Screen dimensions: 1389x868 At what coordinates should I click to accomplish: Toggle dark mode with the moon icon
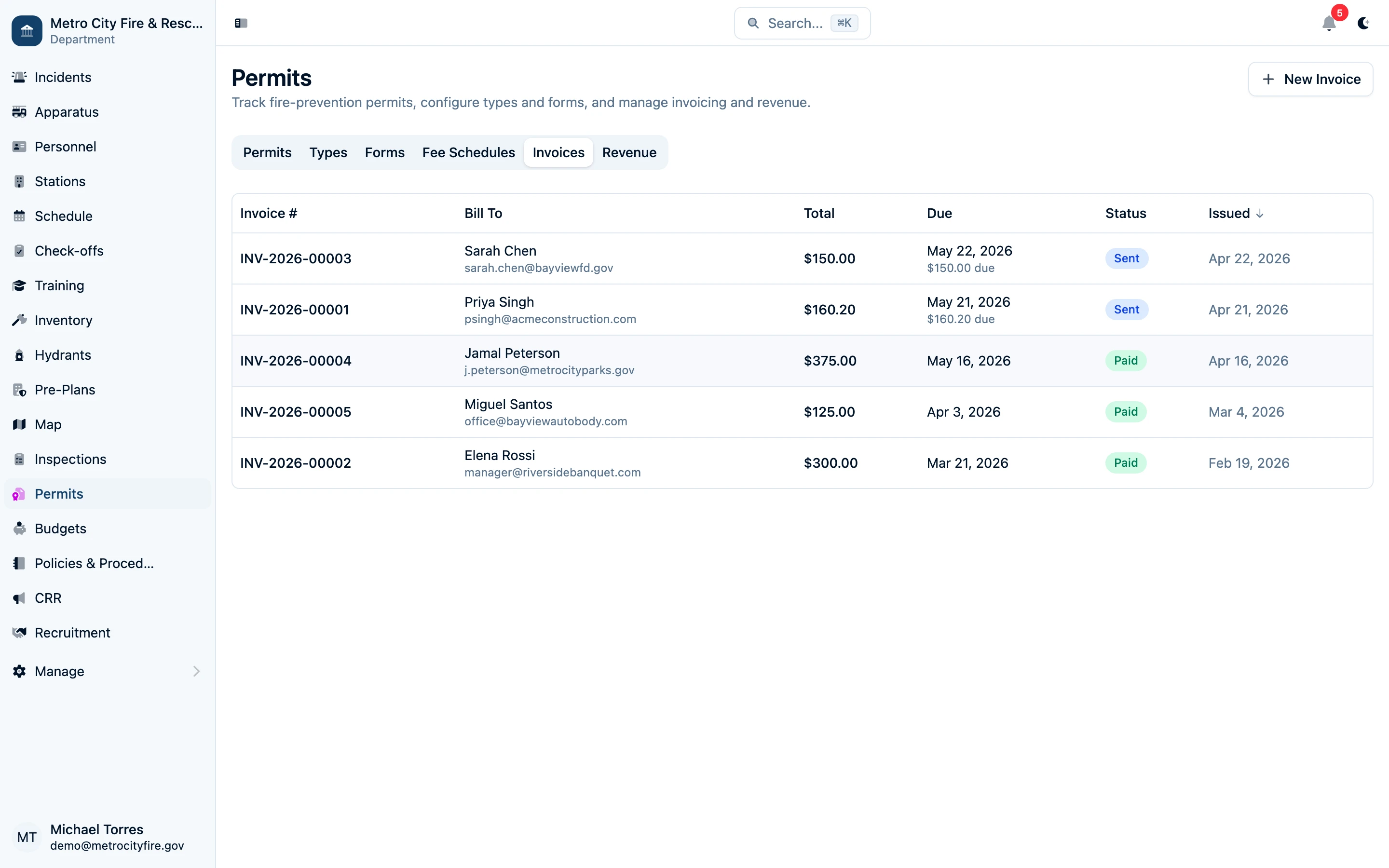coord(1364,24)
